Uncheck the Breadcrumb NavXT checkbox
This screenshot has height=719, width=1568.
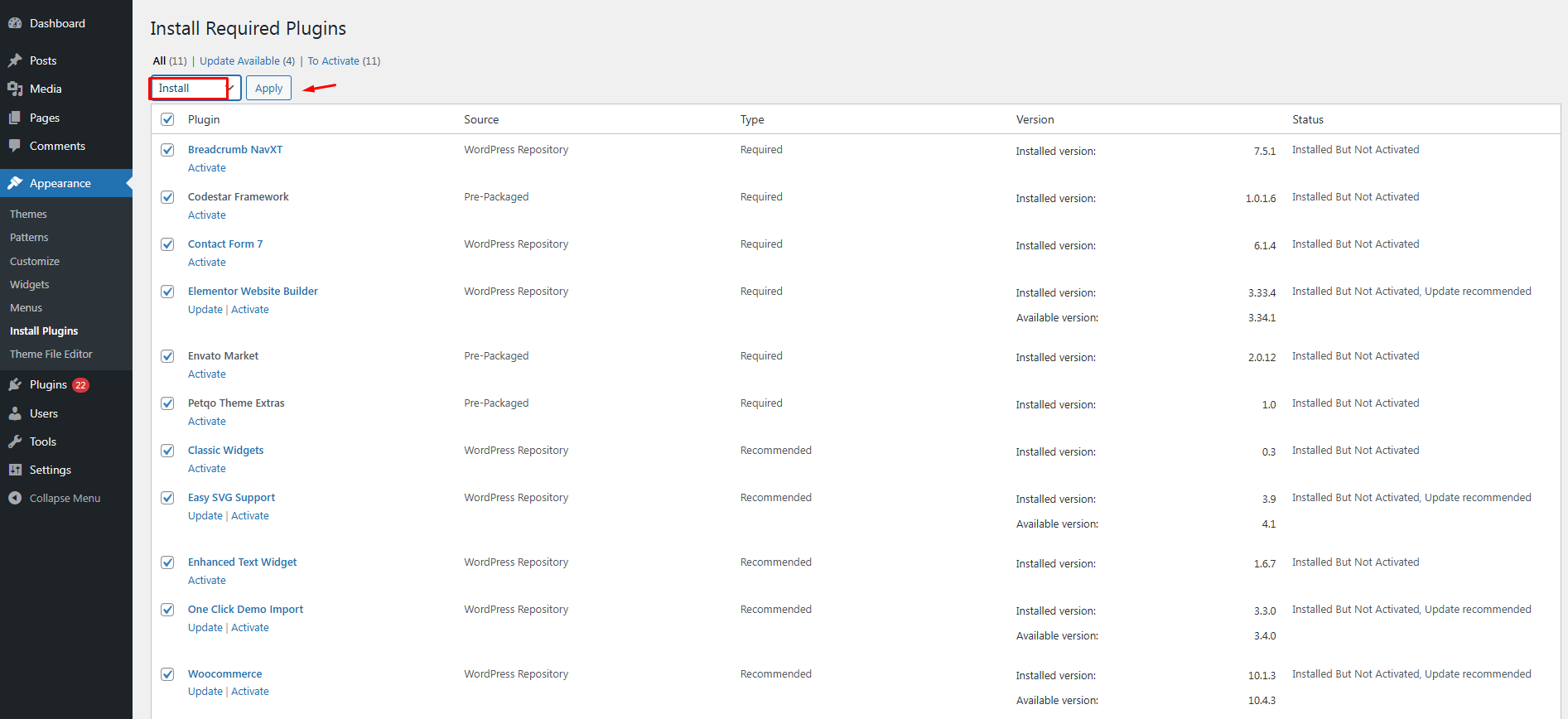[x=167, y=150]
